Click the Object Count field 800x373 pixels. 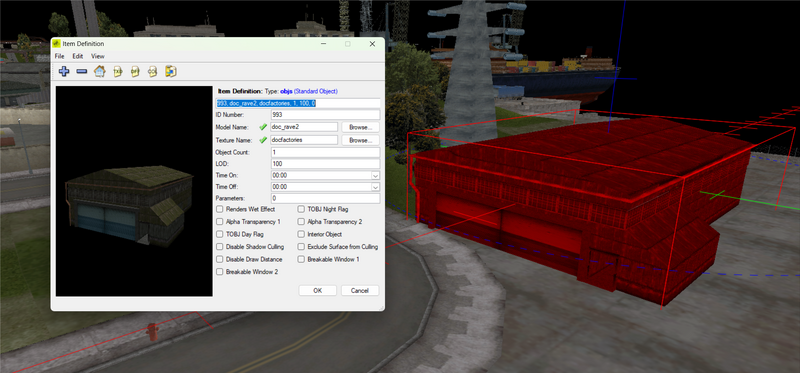coord(325,153)
